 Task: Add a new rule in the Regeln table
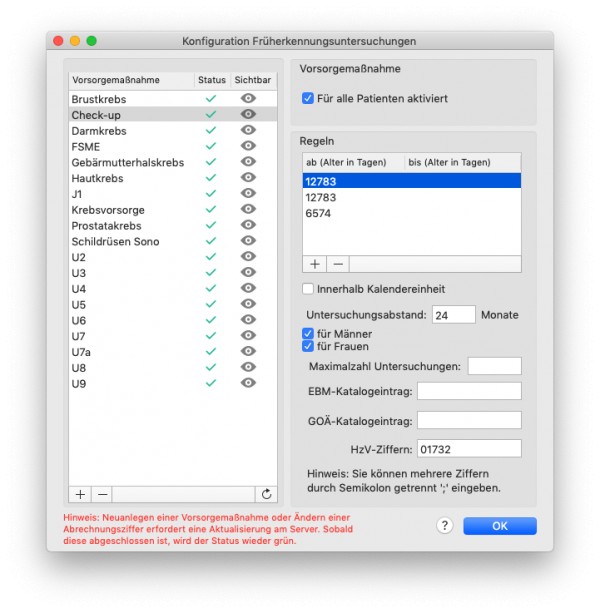[315, 264]
